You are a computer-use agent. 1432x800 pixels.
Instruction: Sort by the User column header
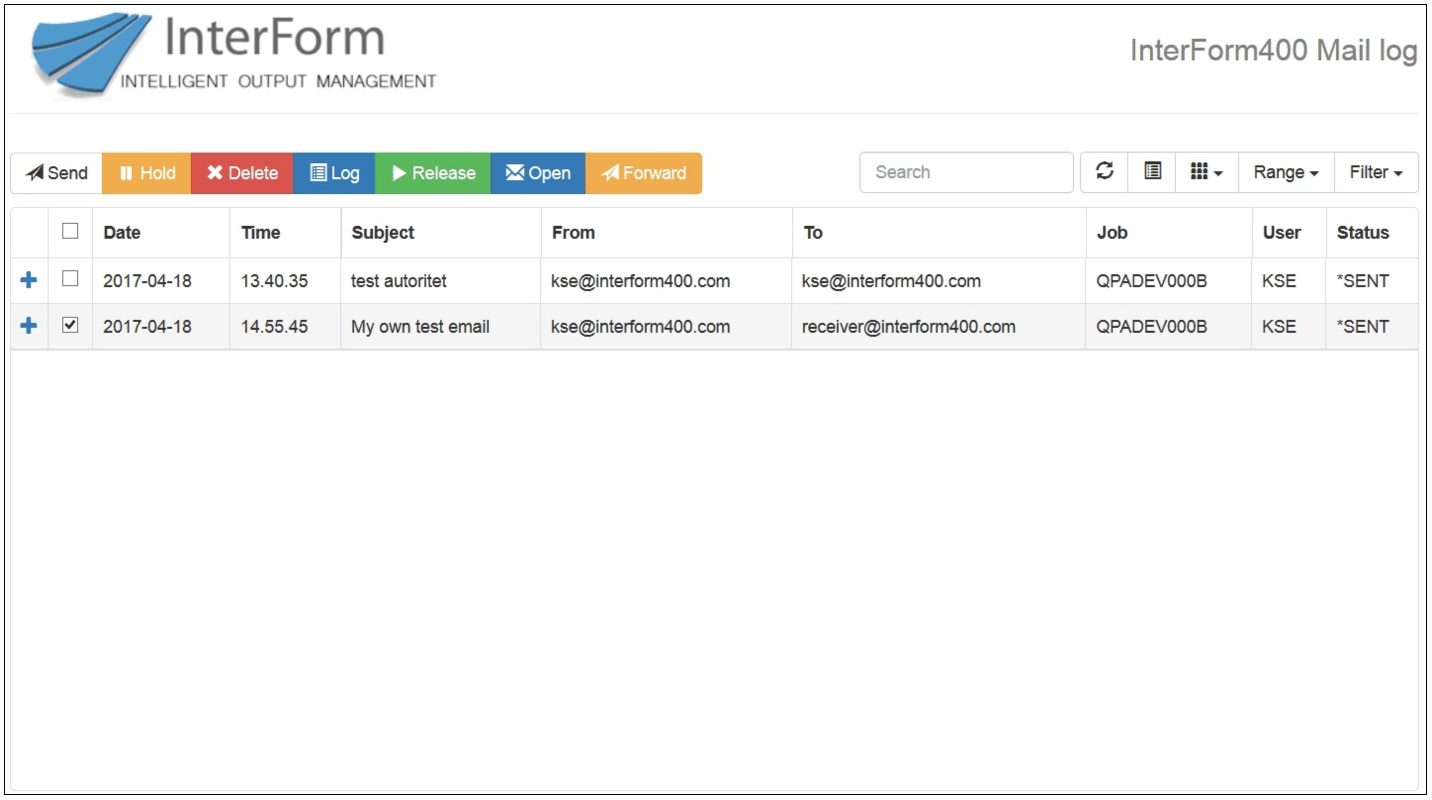1289,232
